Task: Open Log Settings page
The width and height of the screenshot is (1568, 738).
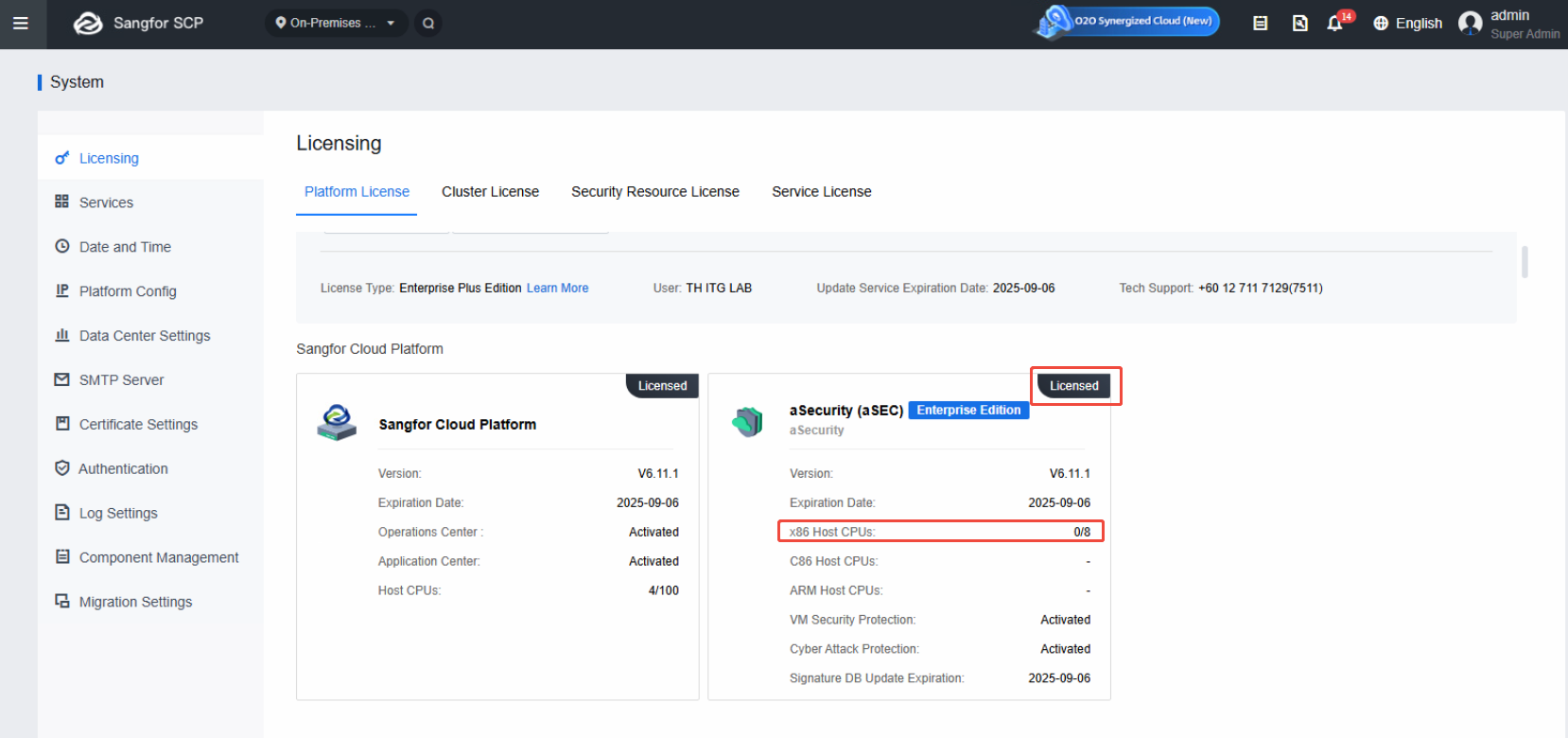Action: (x=150, y=514)
